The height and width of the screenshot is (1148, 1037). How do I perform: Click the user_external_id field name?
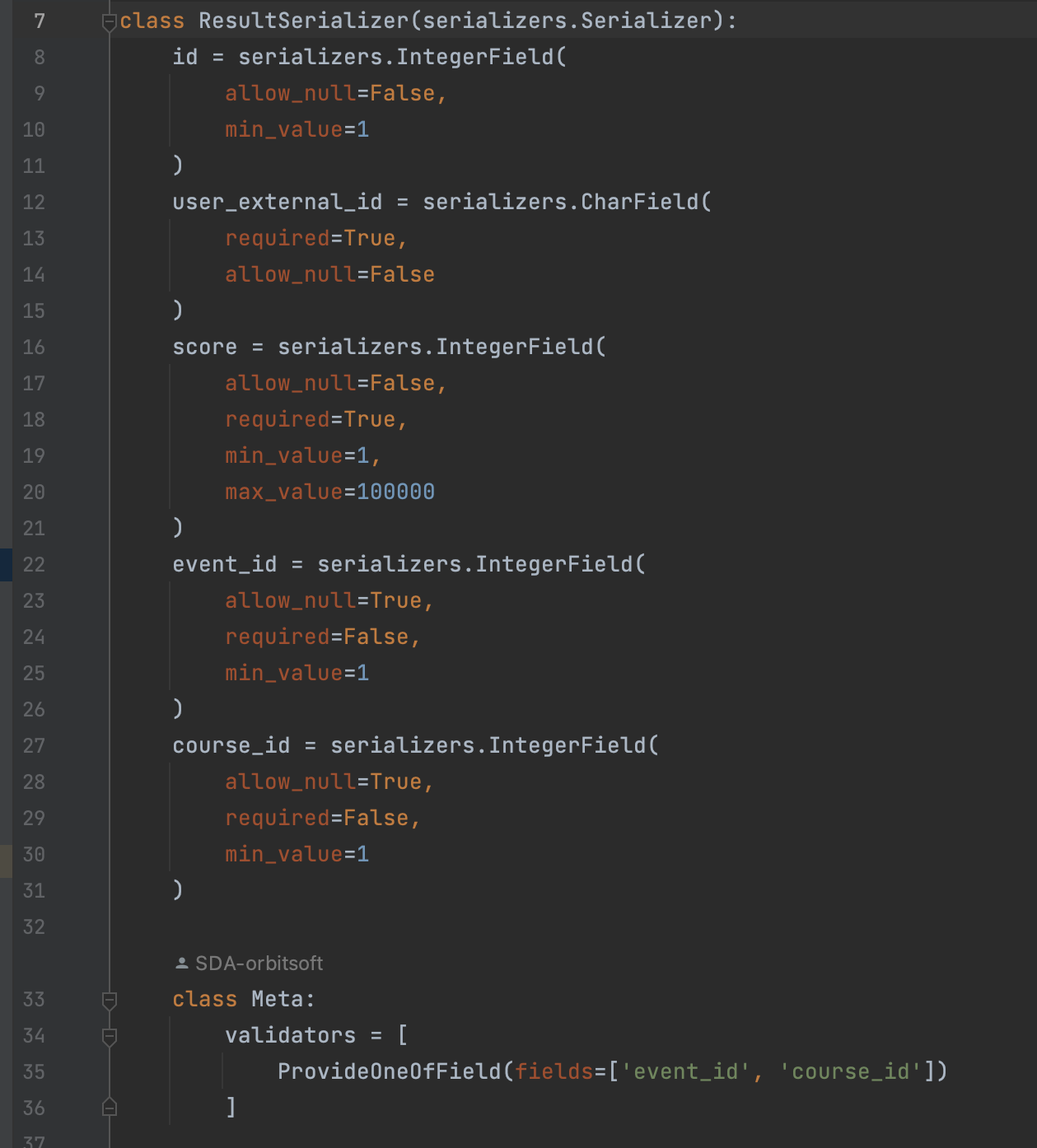[x=278, y=203]
